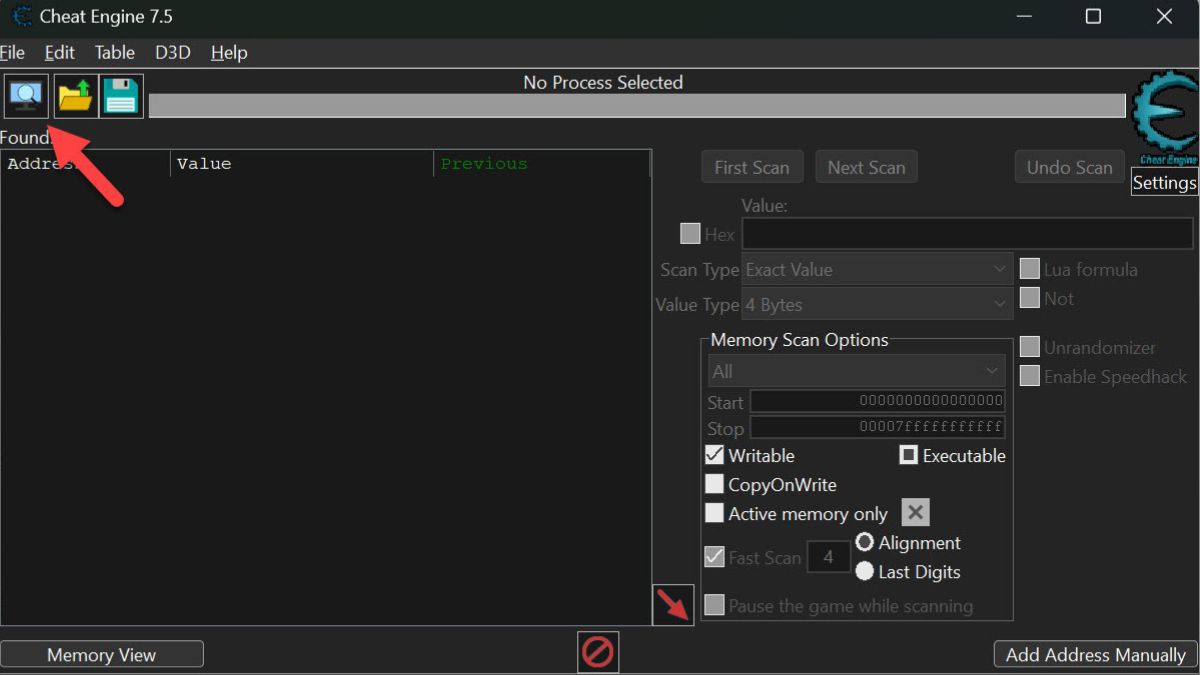Screen dimensions: 1200x675
Task: Click the red circle clear list icon
Action: (598, 652)
